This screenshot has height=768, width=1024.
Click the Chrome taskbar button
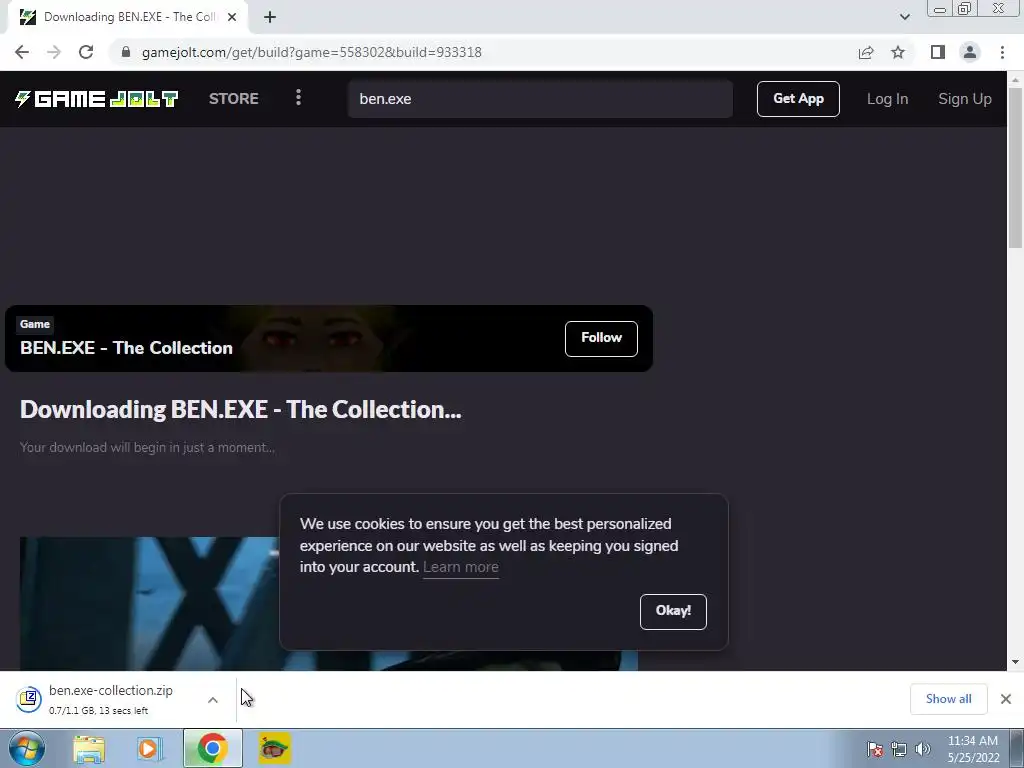pyautogui.click(x=212, y=748)
